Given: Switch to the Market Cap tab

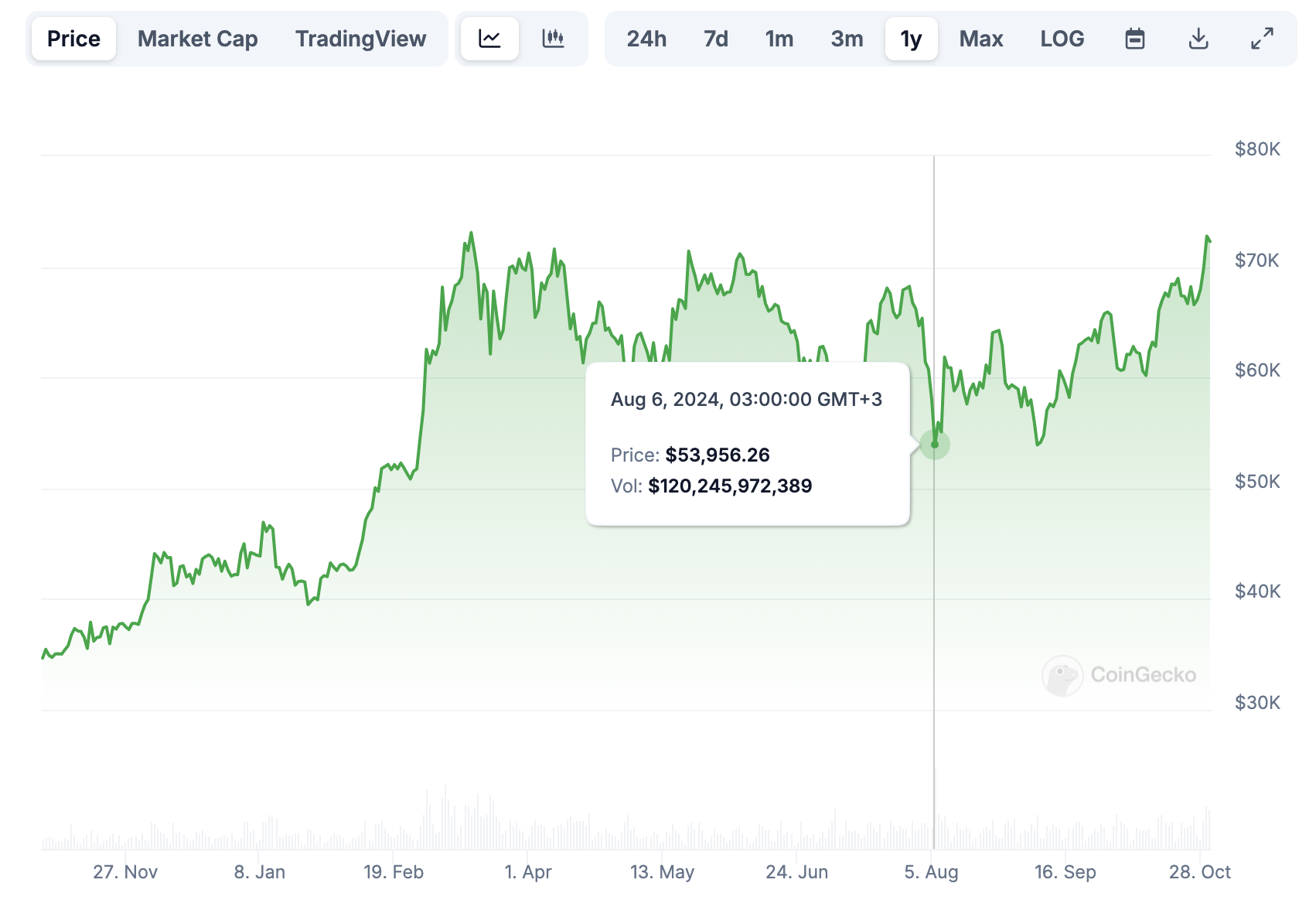Looking at the screenshot, I should [x=197, y=39].
